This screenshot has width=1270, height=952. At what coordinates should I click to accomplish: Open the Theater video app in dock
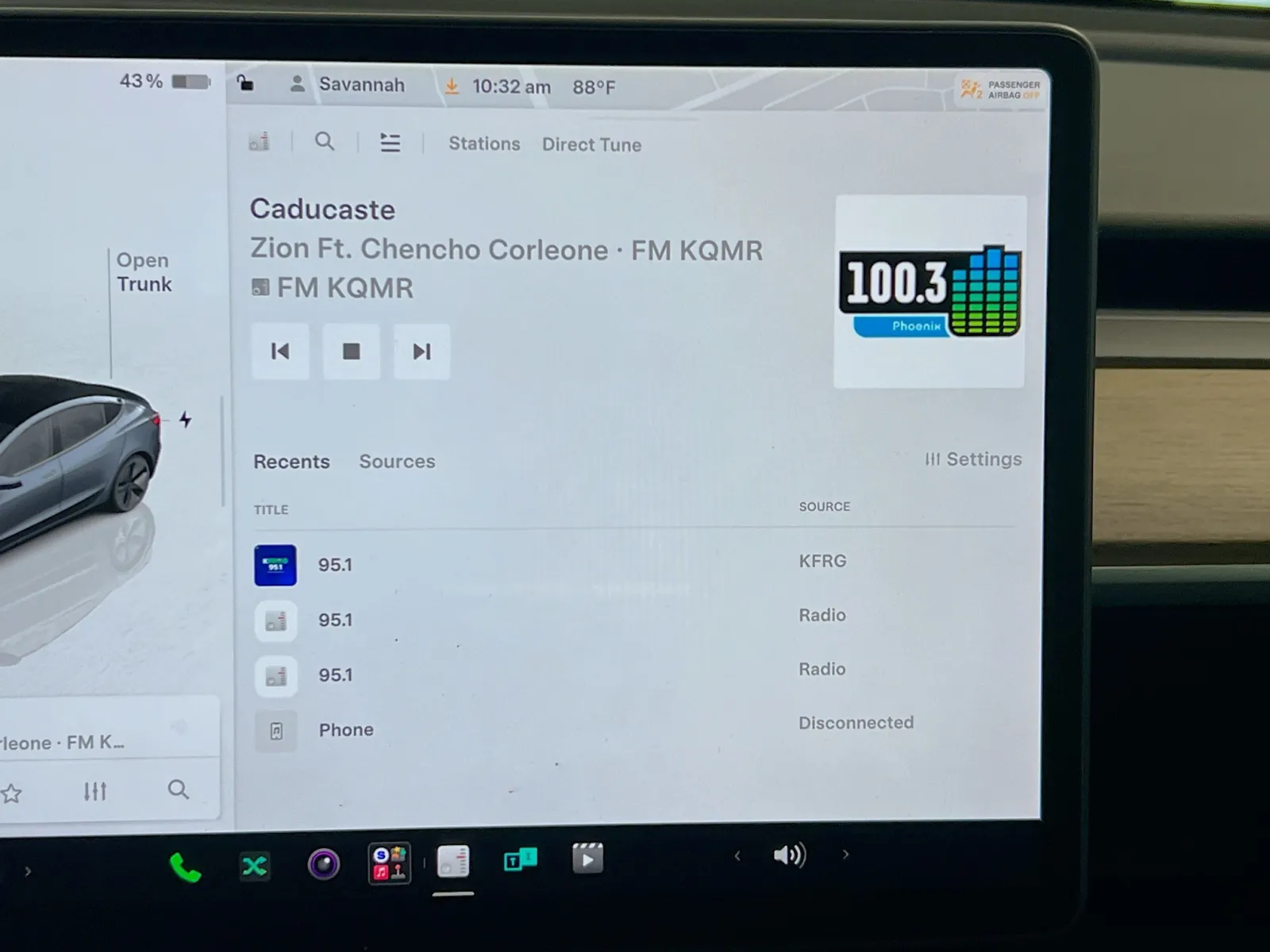coord(587,858)
